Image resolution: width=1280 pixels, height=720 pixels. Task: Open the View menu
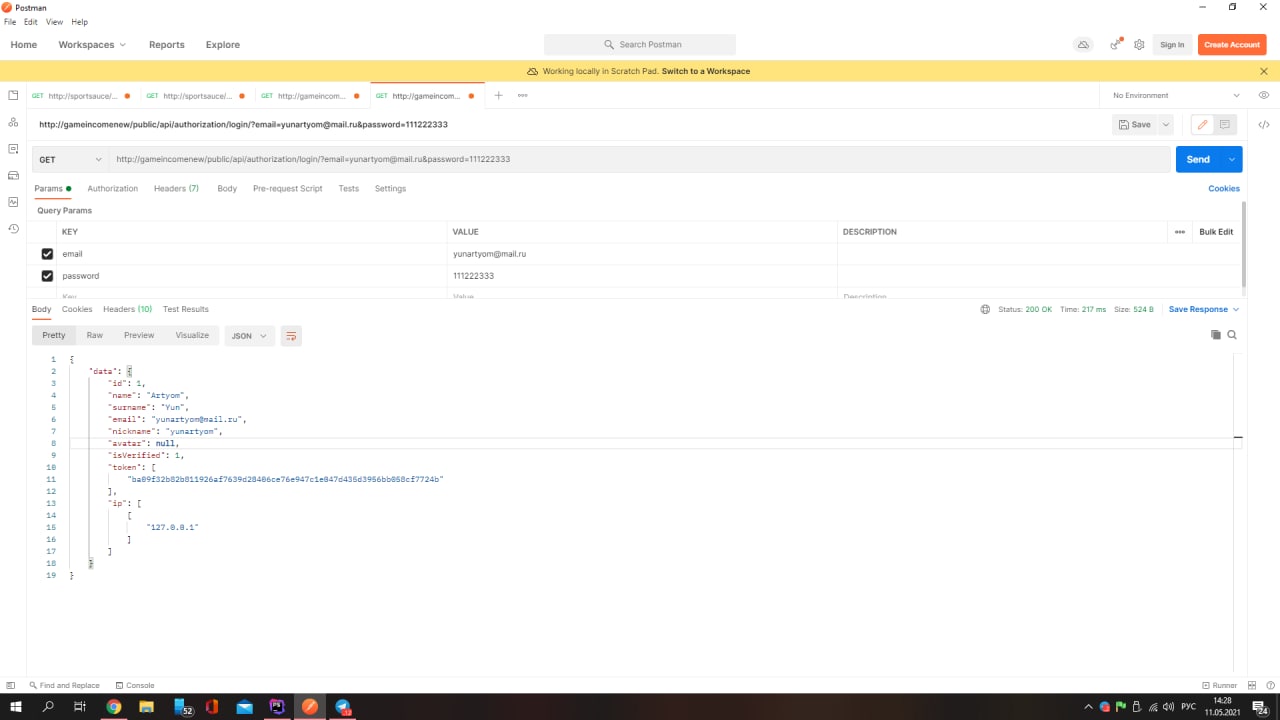pyautogui.click(x=54, y=21)
